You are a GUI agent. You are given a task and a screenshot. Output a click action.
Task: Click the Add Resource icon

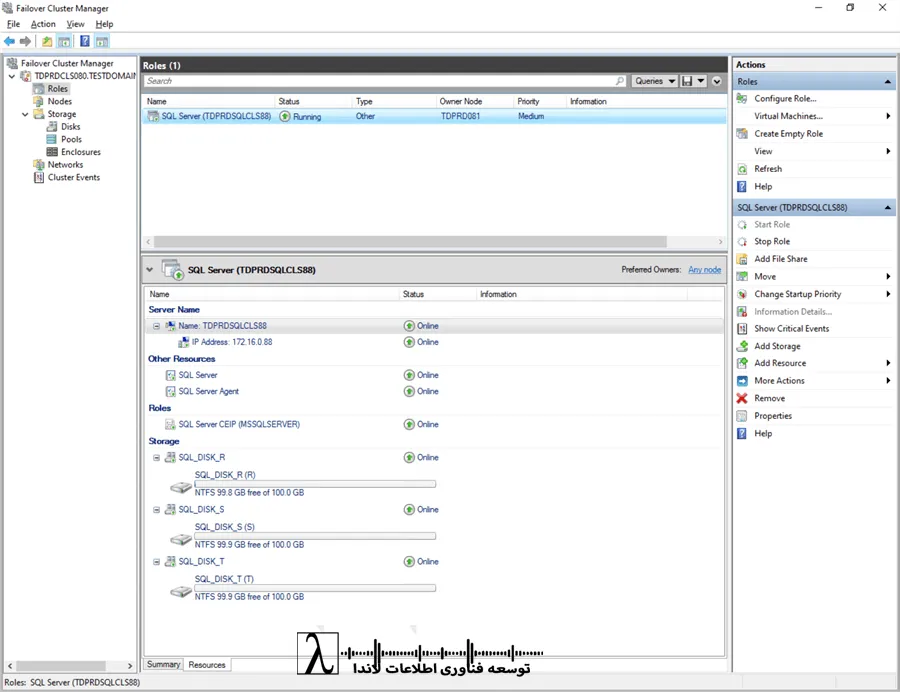(x=742, y=363)
